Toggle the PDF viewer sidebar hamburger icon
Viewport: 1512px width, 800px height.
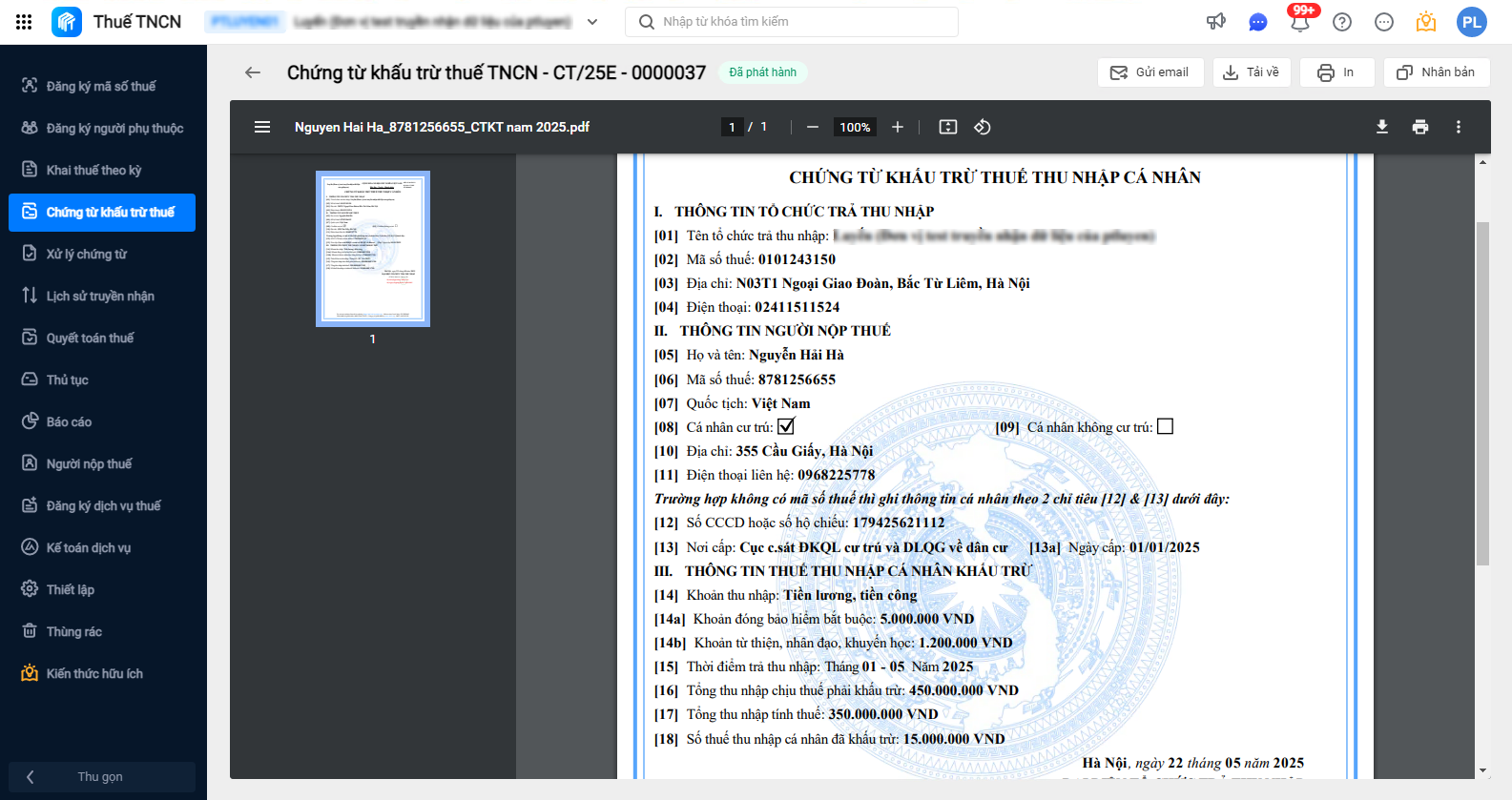point(262,127)
